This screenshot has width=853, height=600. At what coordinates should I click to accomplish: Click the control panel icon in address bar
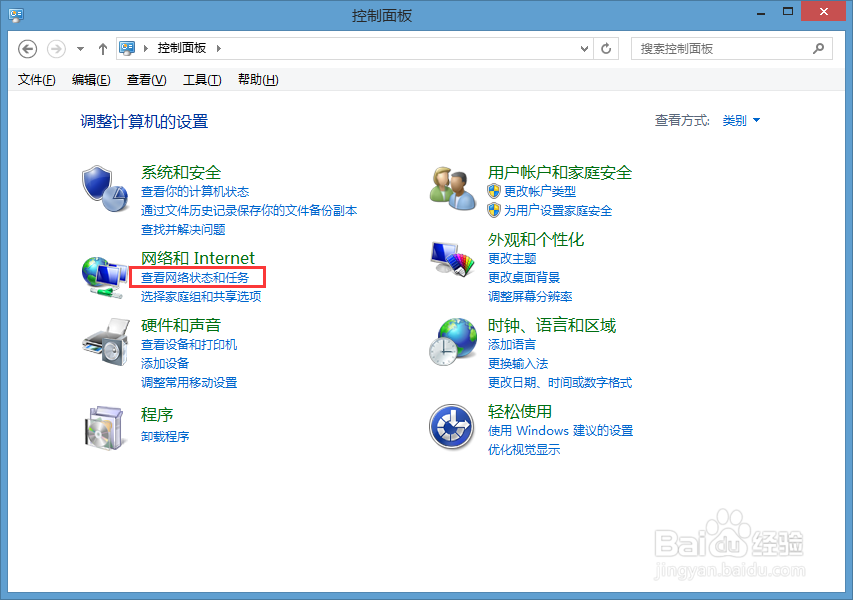point(127,48)
